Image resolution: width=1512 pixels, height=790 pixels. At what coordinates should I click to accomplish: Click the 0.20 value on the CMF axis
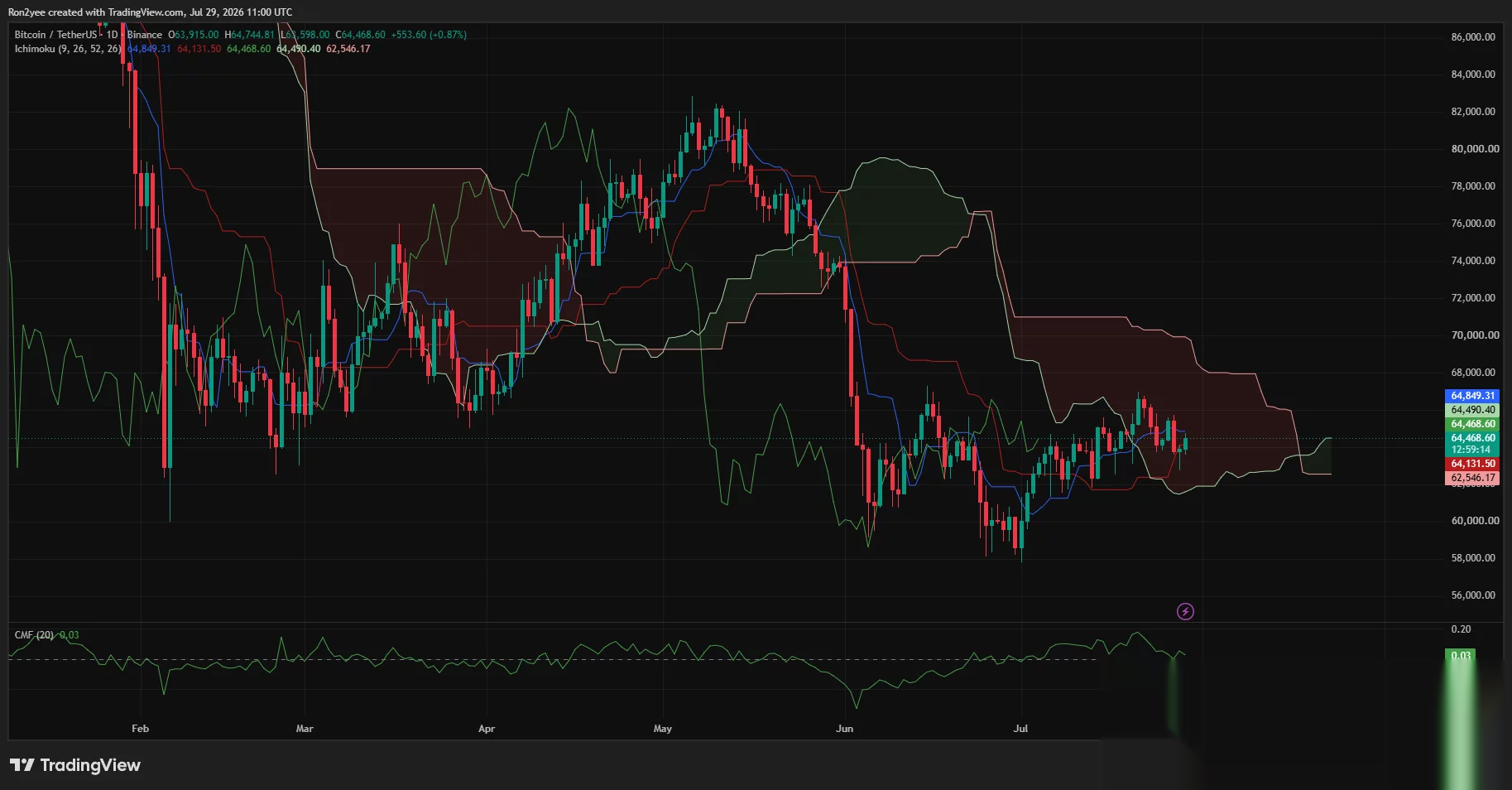pos(1461,629)
